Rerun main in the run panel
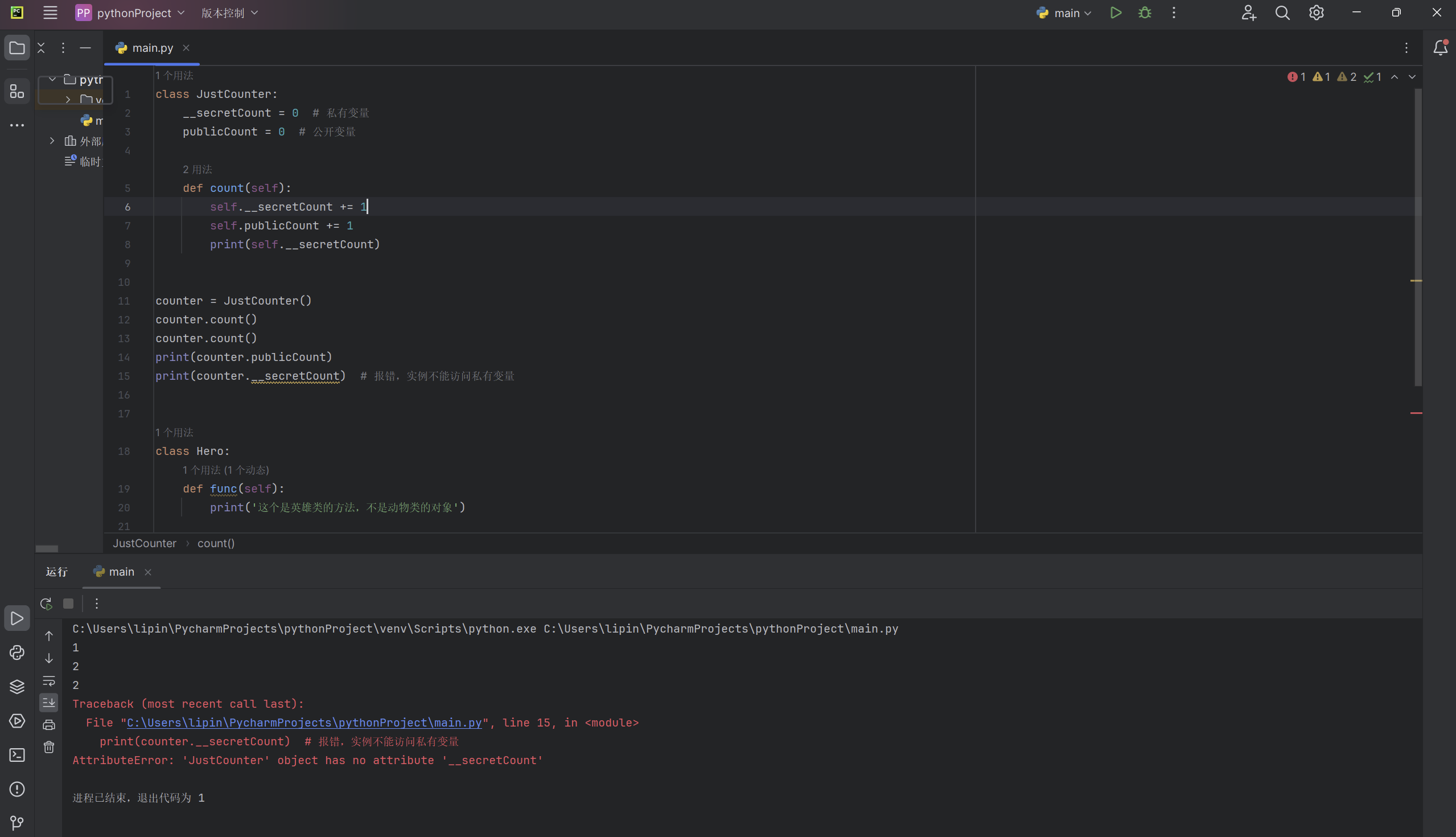Viewport: 1456px width, 837px height. point(46,603)
